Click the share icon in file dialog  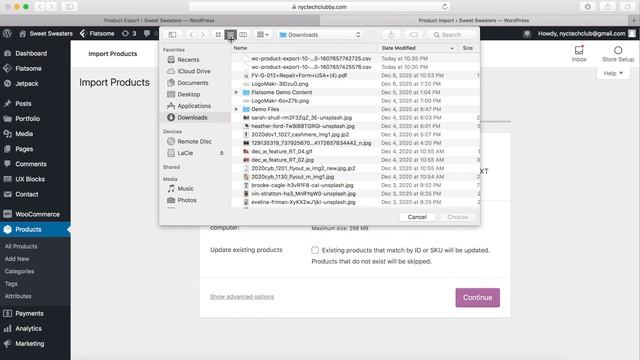coord(391,35)
